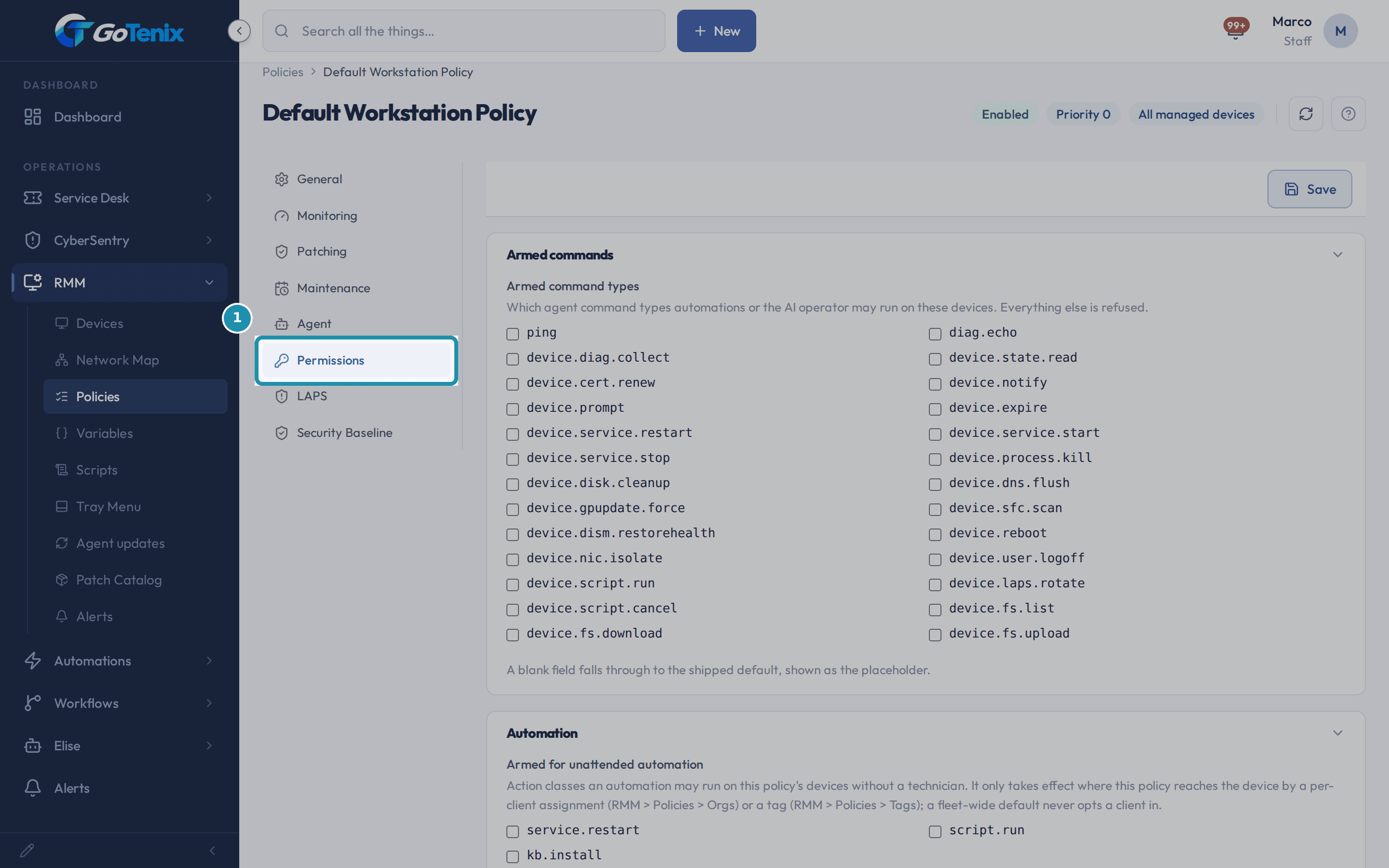Click the Service Desk ticket icon
This screenshot has height=868, width=1389.
click(33, 198)
